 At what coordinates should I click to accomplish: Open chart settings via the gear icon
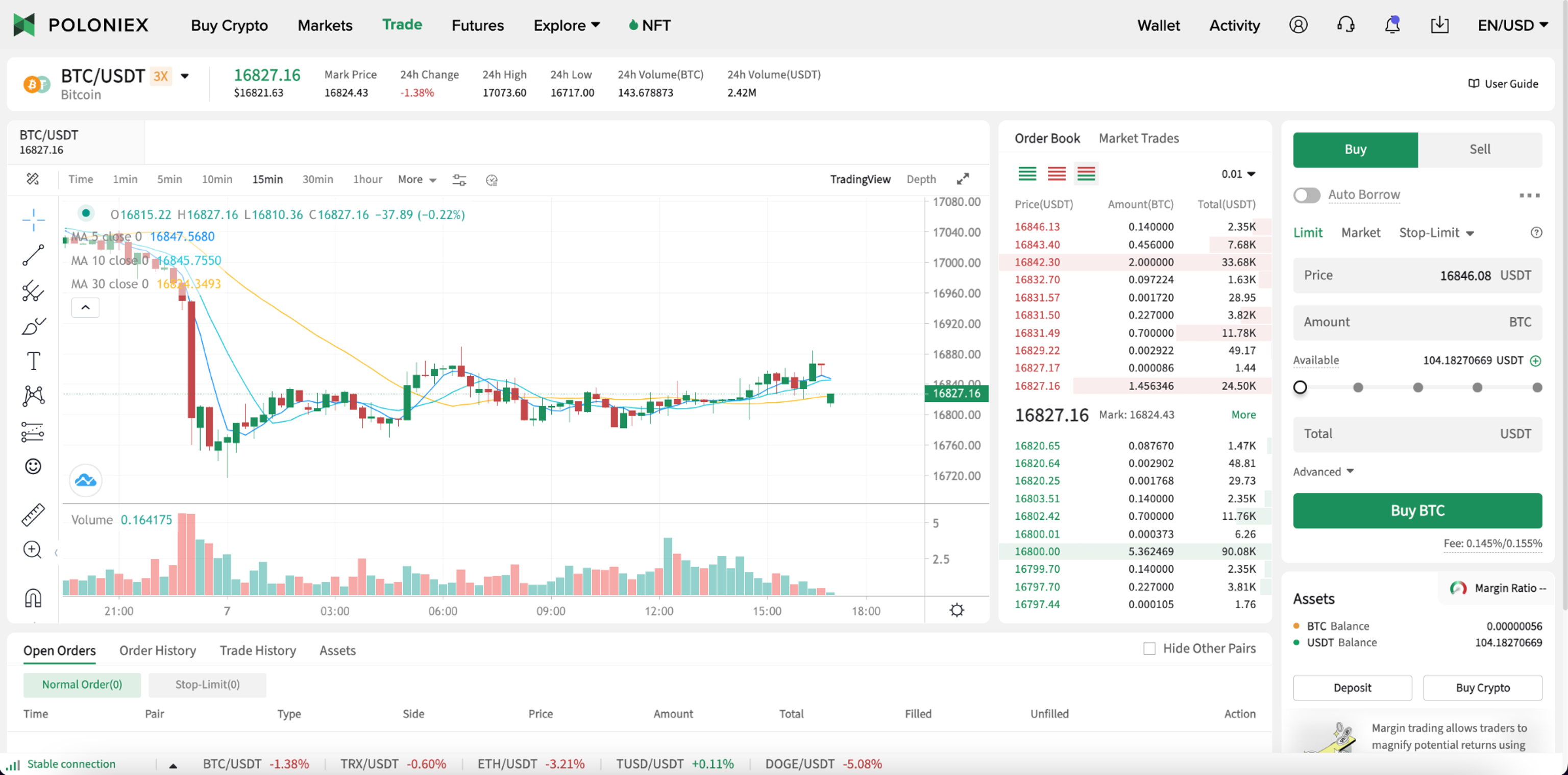click(x=957, y=610)
